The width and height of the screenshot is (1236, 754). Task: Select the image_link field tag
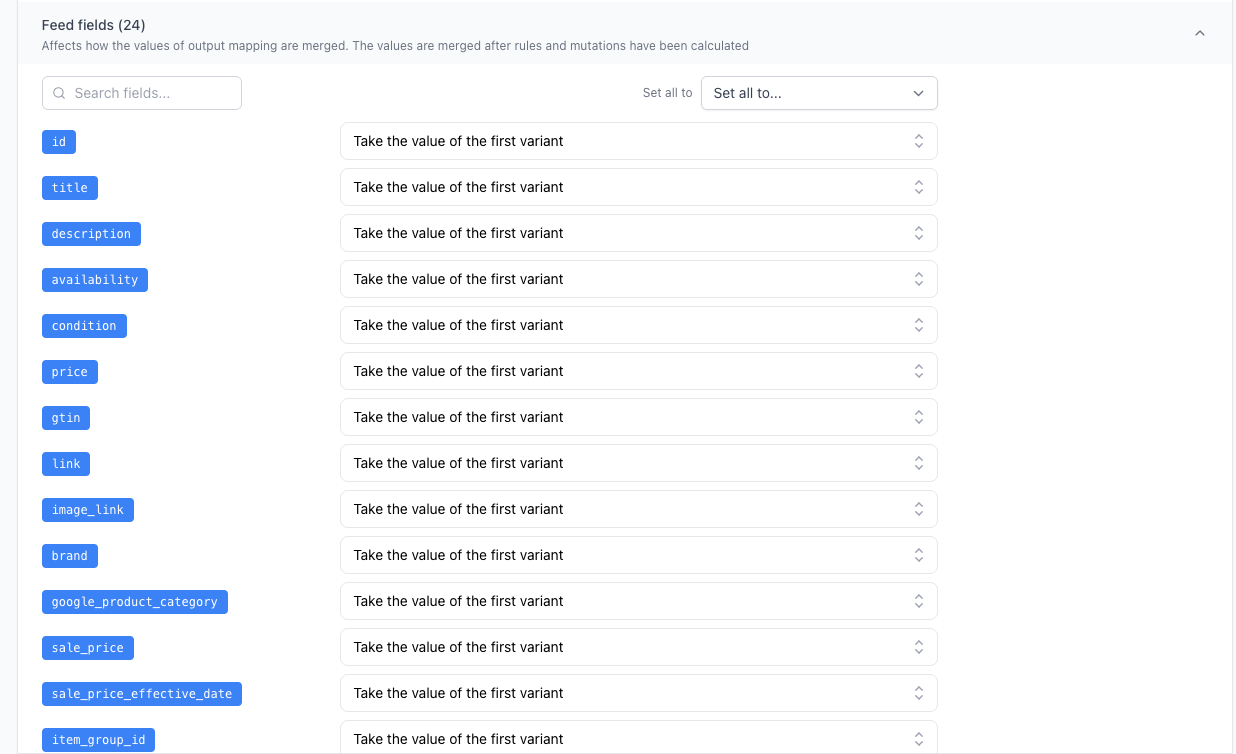click(87, 509)
